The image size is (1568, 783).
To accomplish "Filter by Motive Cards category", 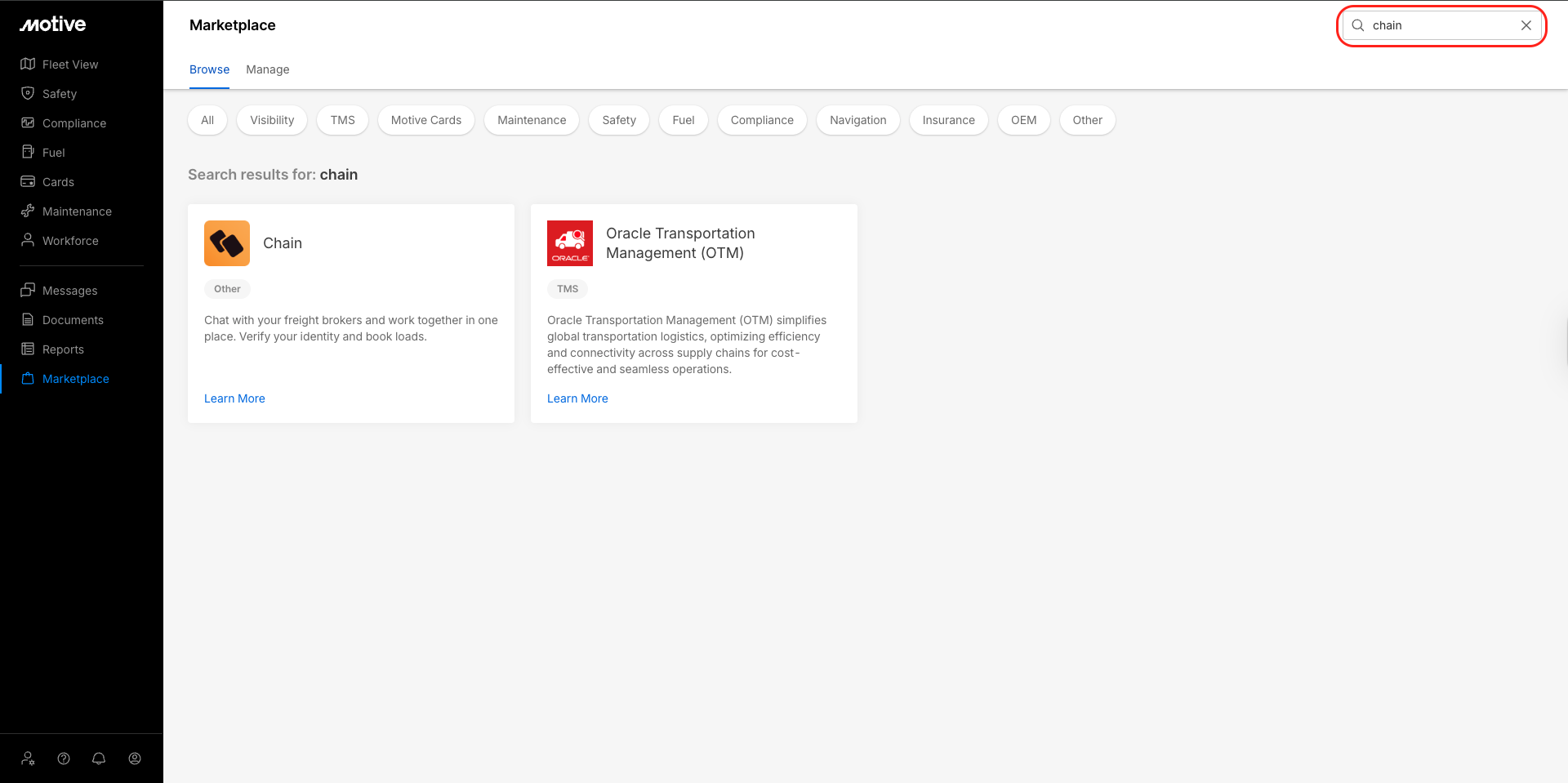I will [425, 120].
